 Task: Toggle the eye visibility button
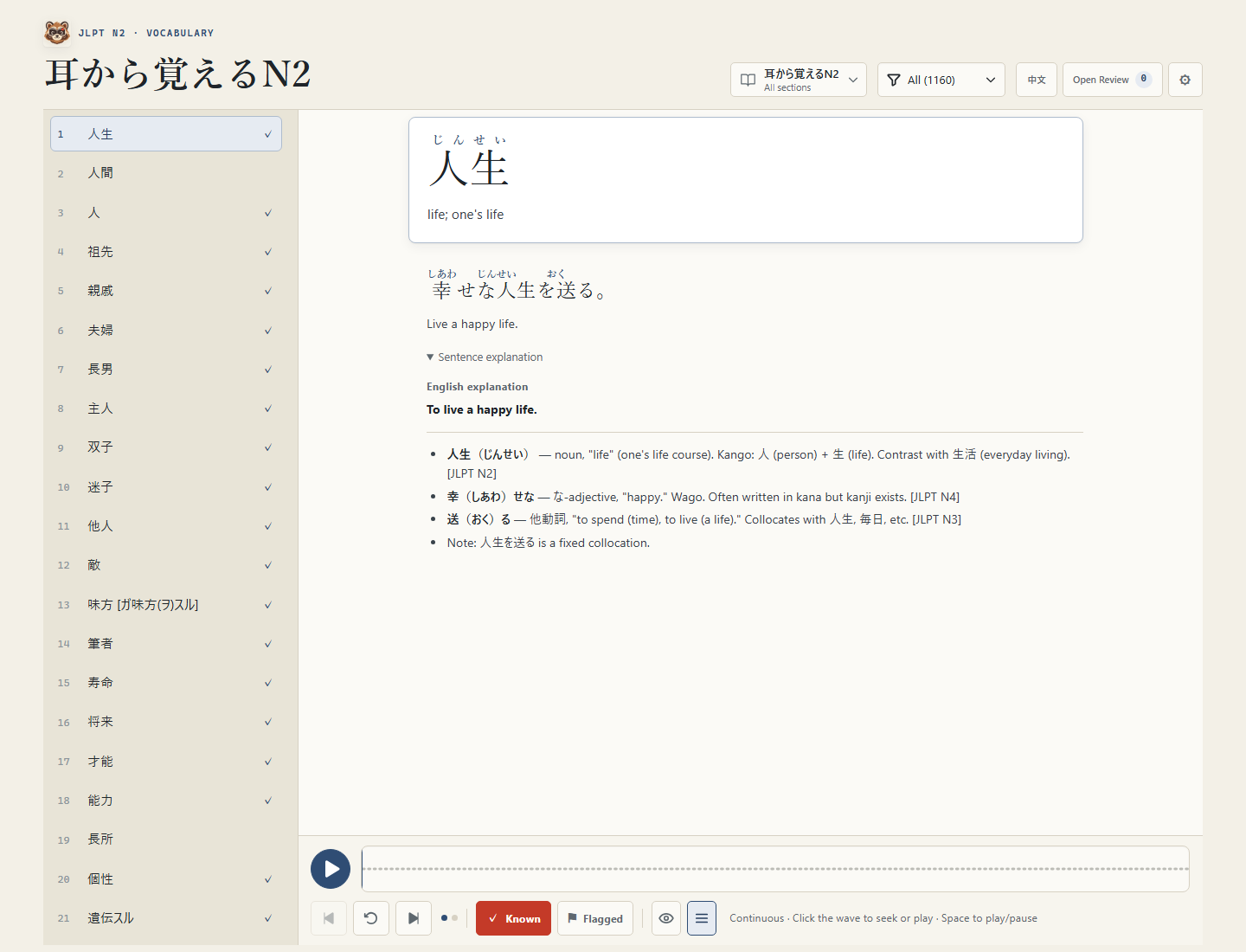tap(666, 918)
